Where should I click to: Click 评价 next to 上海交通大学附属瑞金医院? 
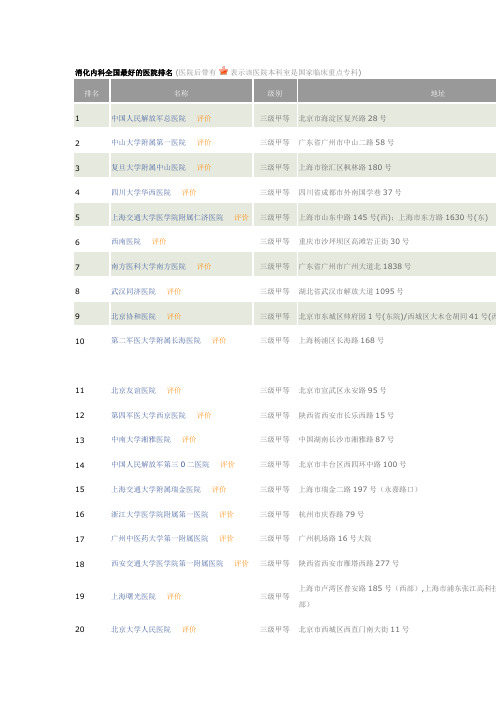coord(219,489)
